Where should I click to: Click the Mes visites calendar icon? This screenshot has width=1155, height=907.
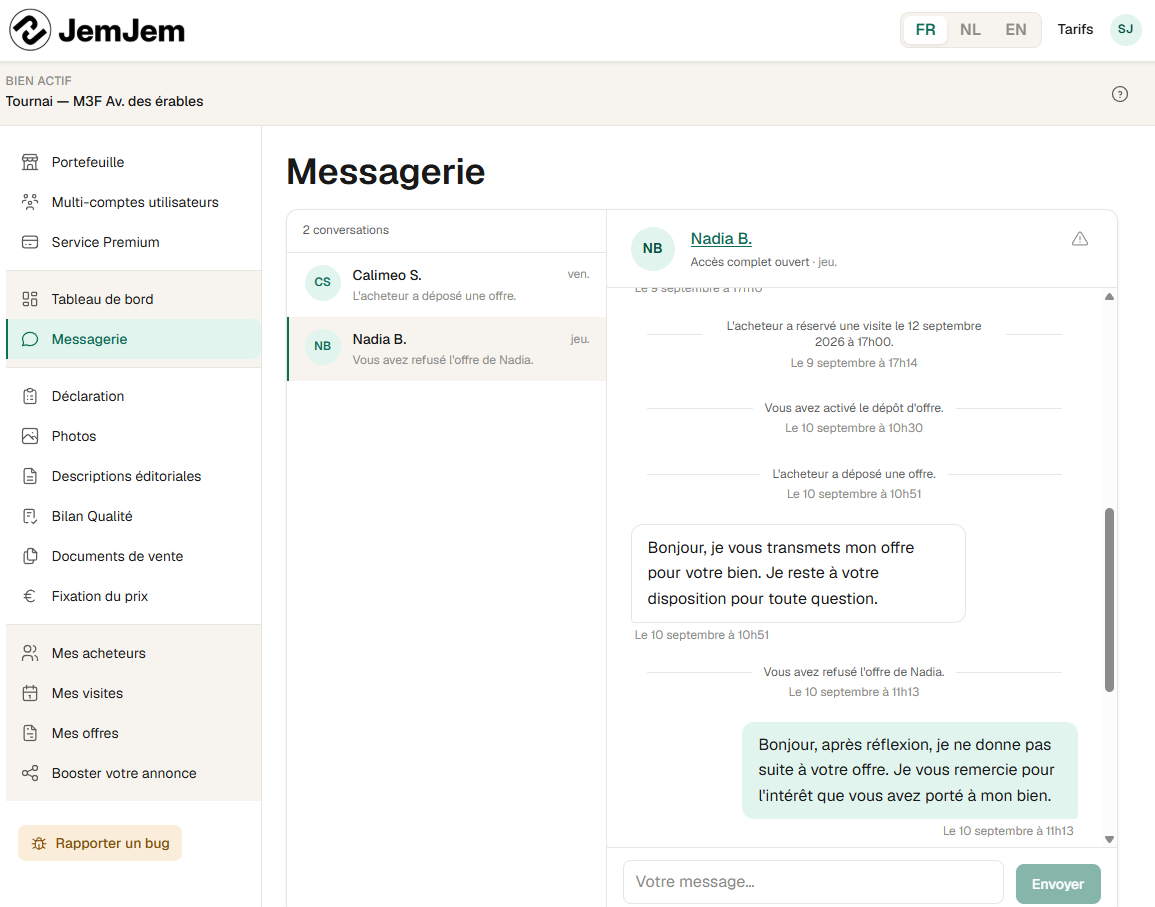[29, 693]
